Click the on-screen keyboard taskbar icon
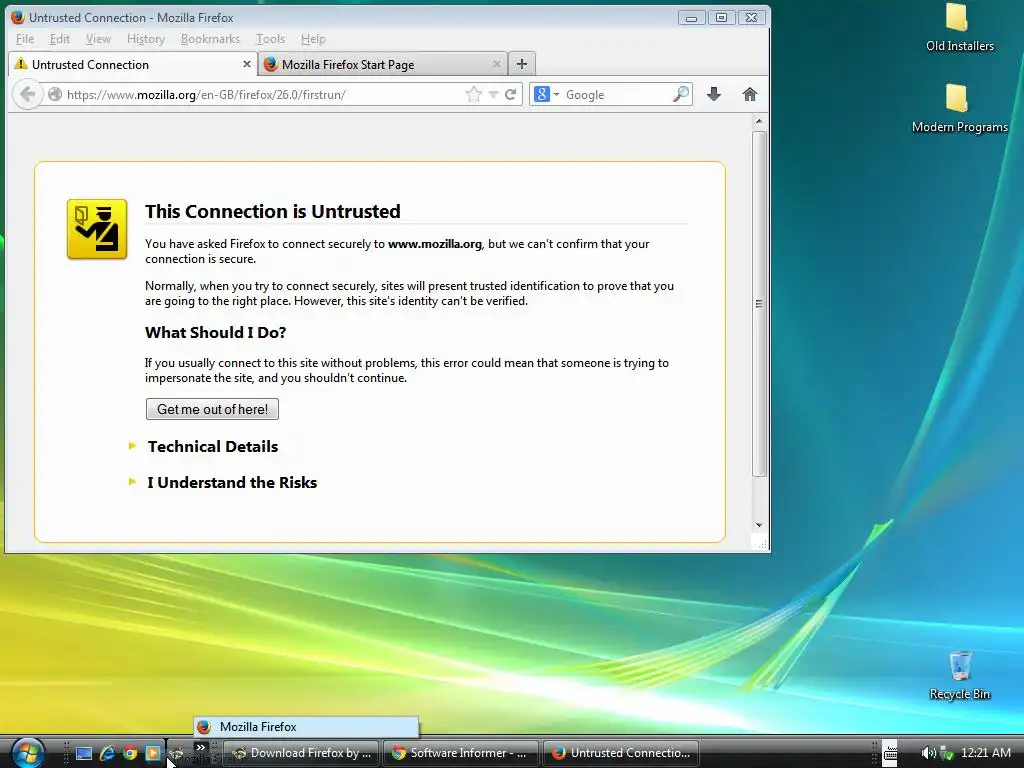 (889, 753)
